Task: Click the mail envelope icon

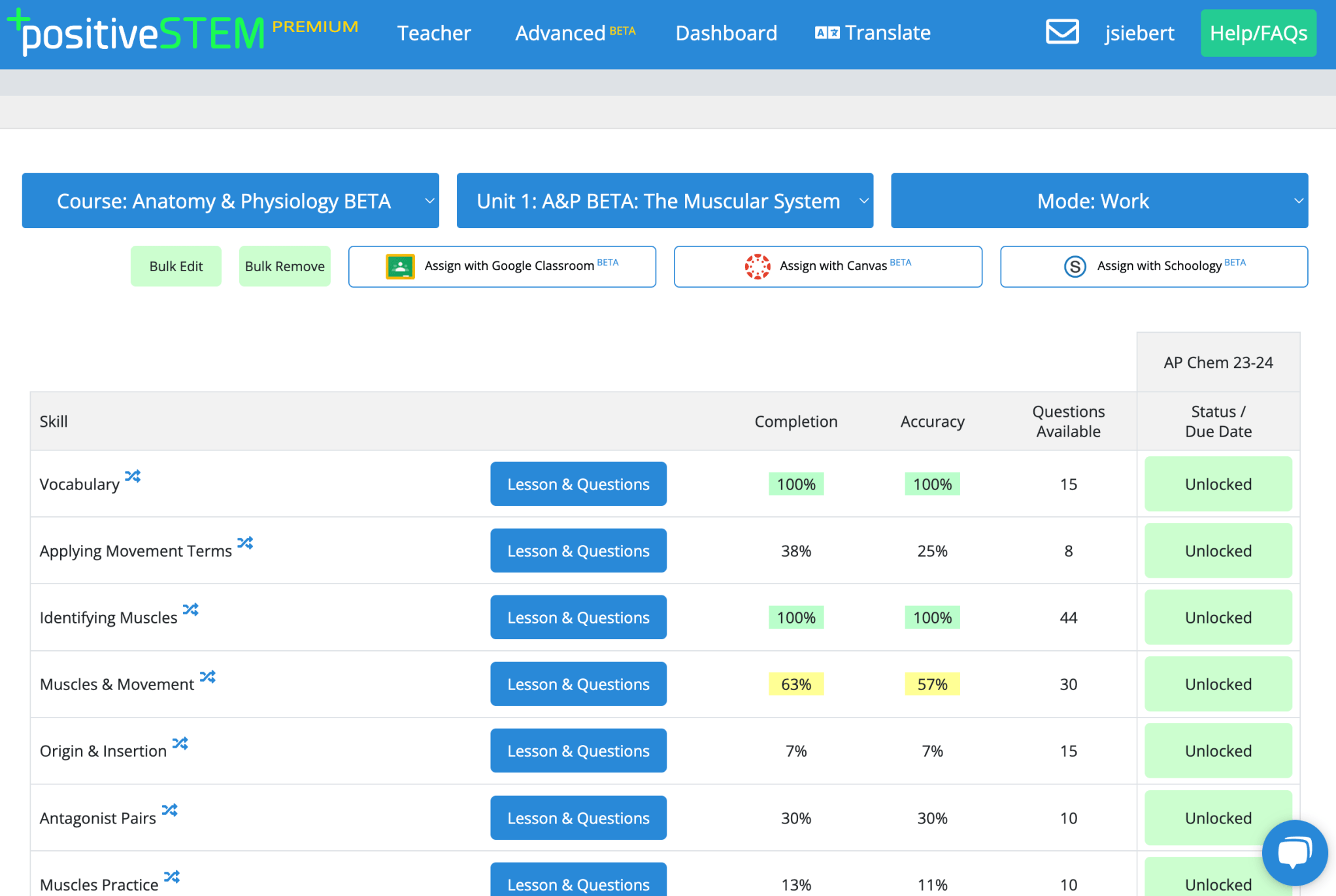Action: coord(1061,32)
